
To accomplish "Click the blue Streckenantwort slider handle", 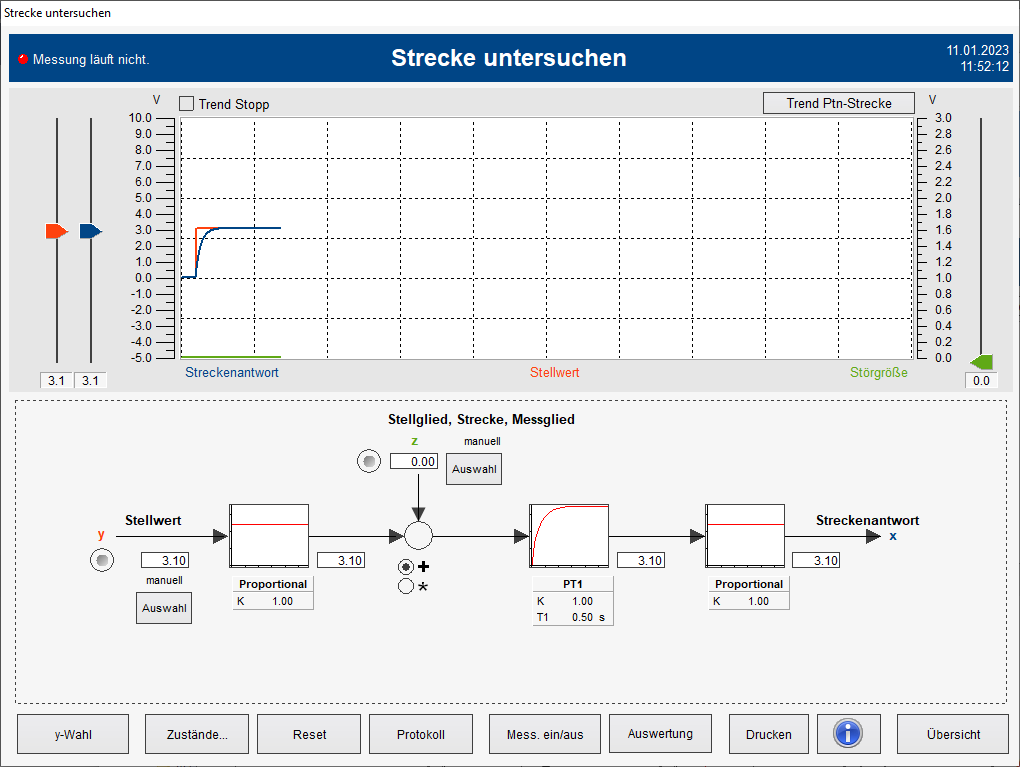I will [x=90, y=231].
